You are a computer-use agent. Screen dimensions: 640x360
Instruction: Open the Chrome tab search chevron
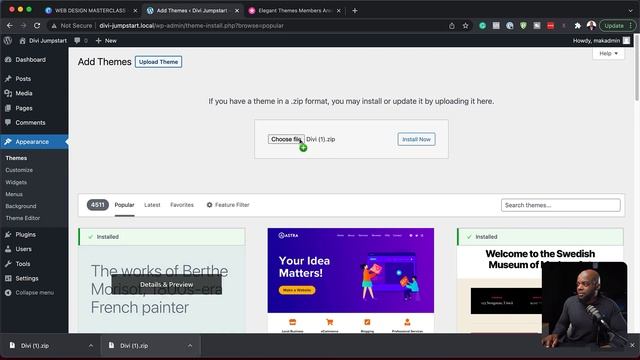pyautogui.click(x=631, y=11)
